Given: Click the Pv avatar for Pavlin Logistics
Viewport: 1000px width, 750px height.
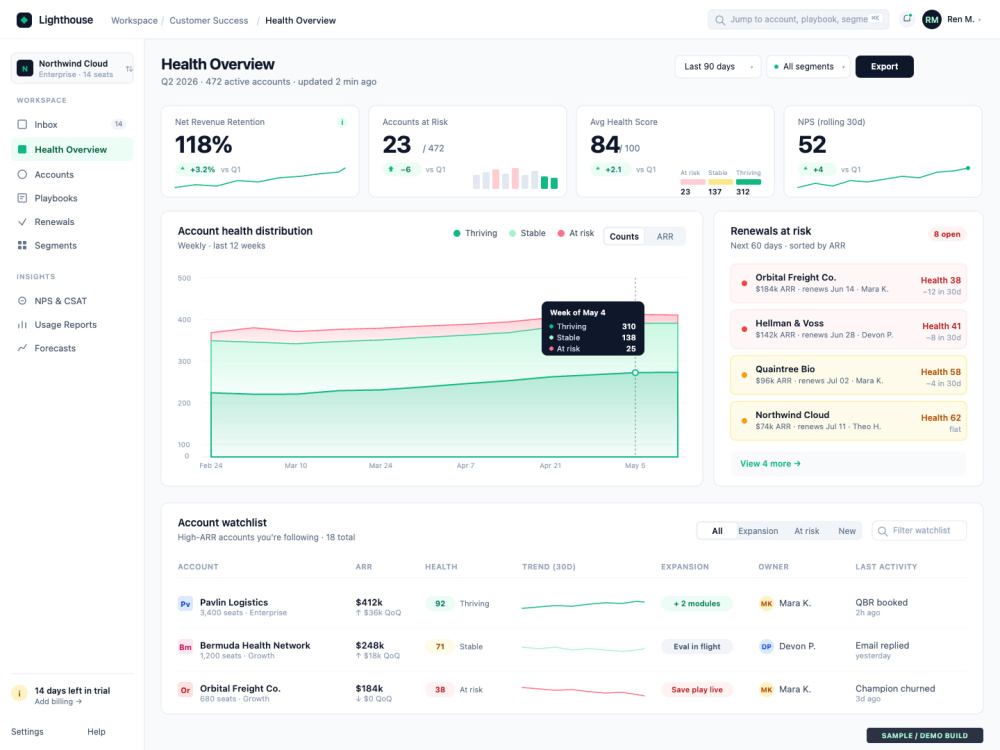Looking at the screenshot, I should (185, 603).
